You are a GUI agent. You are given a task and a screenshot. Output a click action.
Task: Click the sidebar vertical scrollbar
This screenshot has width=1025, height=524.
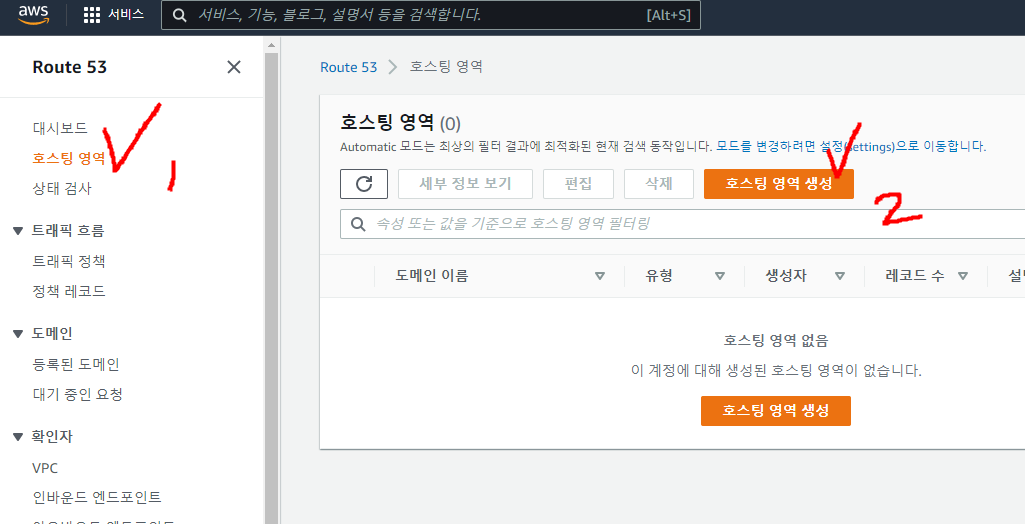[x=272, y=287]
